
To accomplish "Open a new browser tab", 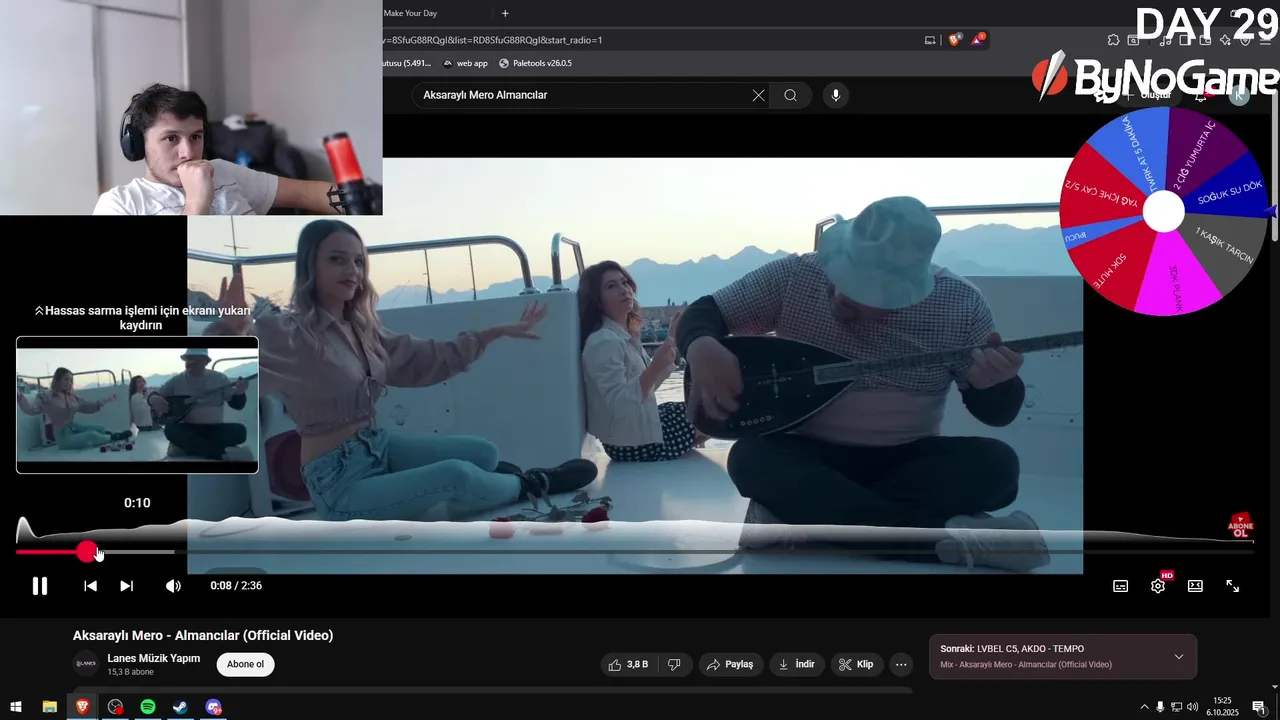I will tap(505, 13).
